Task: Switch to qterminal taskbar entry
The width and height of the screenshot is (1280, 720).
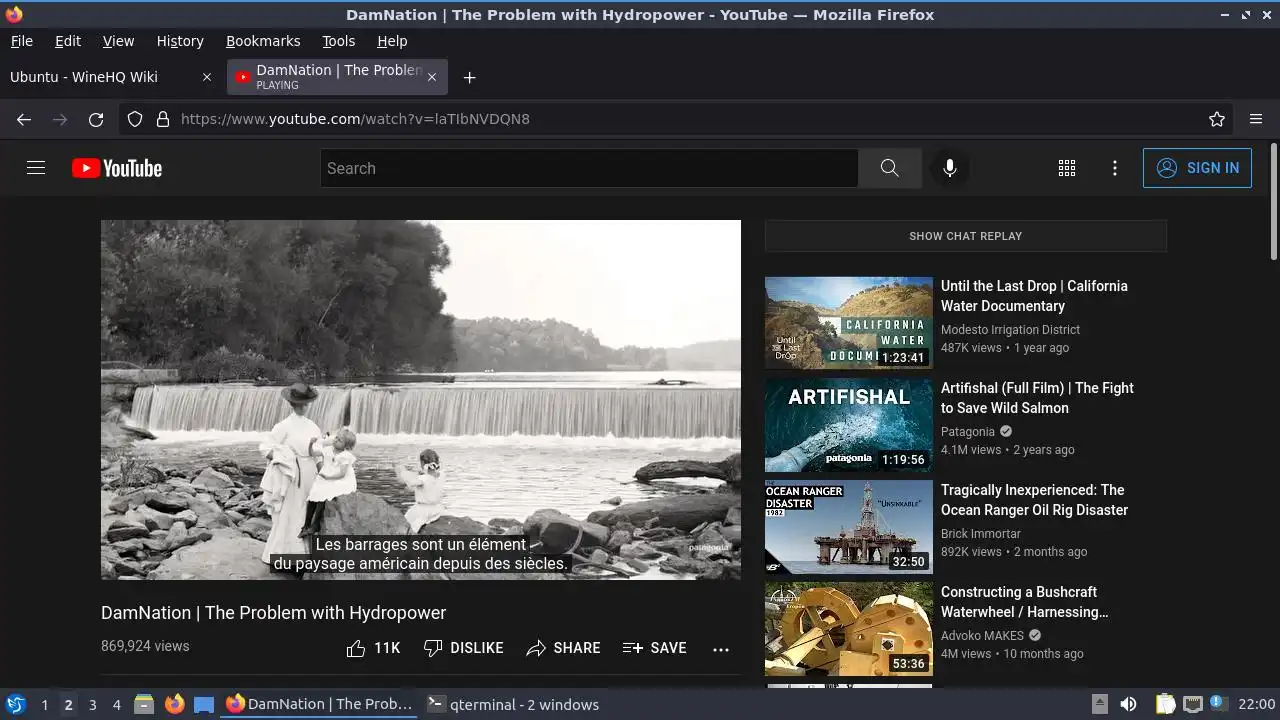Action: [513, 704]
